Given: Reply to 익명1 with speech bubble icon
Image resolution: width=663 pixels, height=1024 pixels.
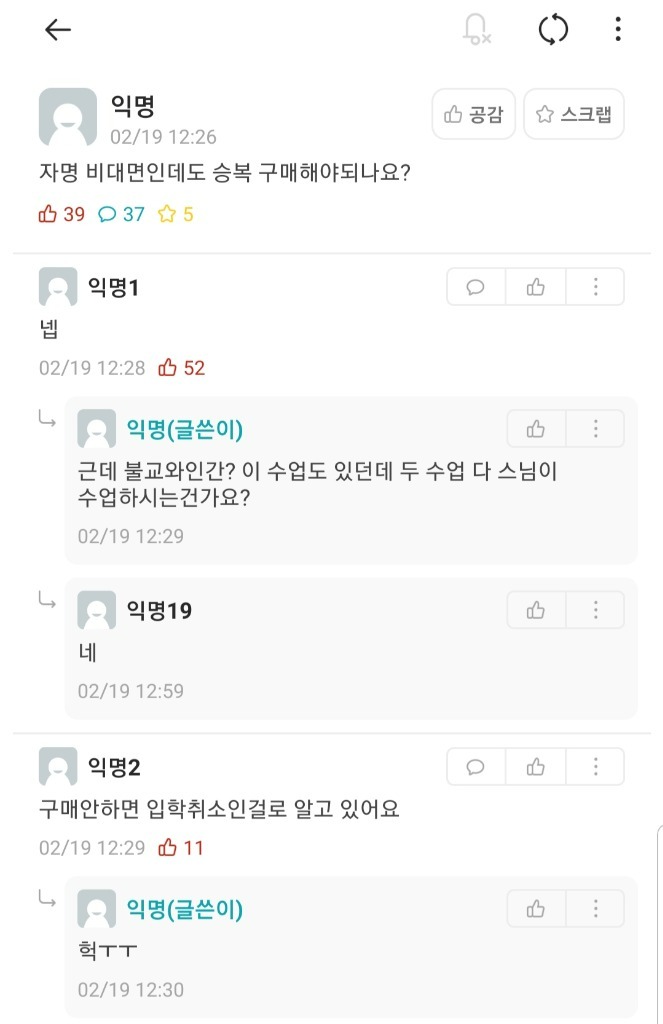Looking at the screenshot, I should [476, 287].
